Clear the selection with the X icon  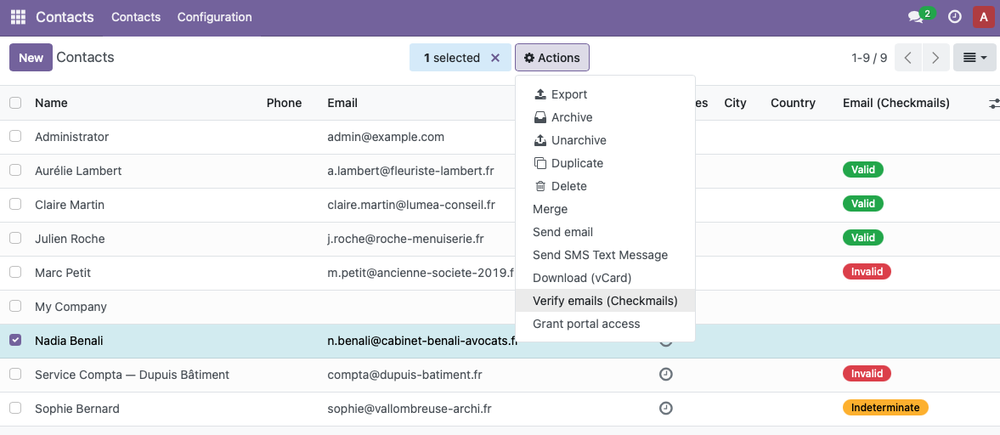pyautogui.click(x=495, y=58)
